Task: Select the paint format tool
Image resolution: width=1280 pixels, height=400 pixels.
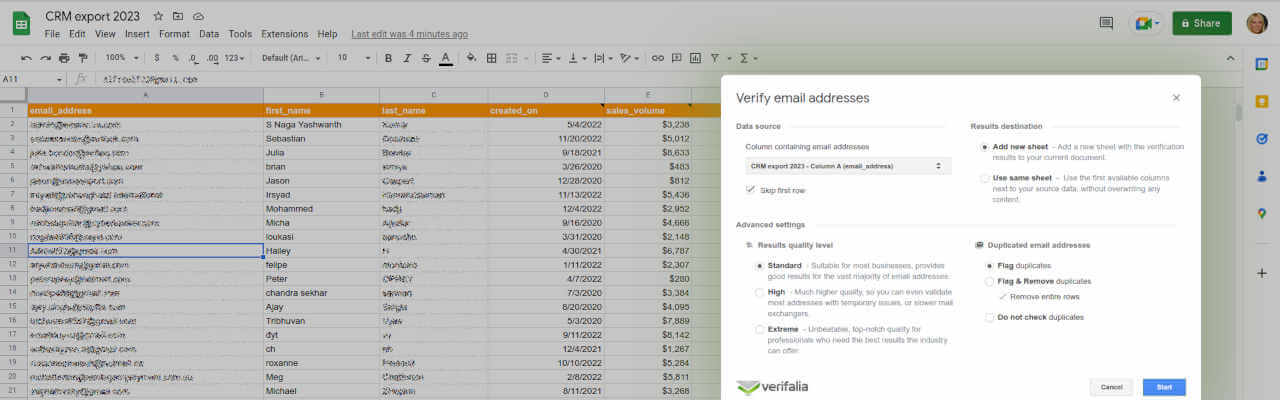Action: click(83, 58)
